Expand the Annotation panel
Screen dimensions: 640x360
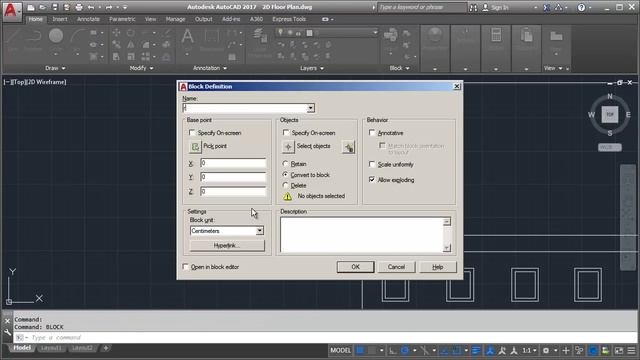coord(209,68)
